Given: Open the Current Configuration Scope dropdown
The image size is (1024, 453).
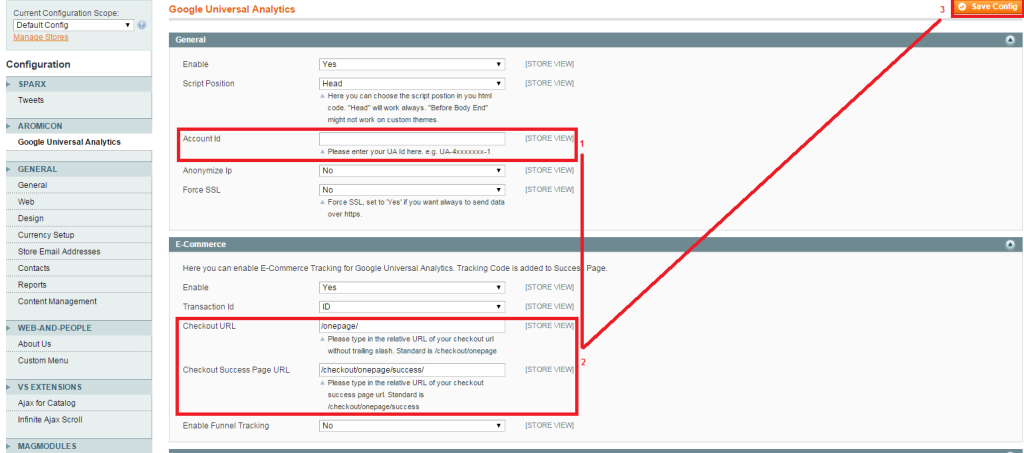Looking at the screenshot, I should pos(73,25).
